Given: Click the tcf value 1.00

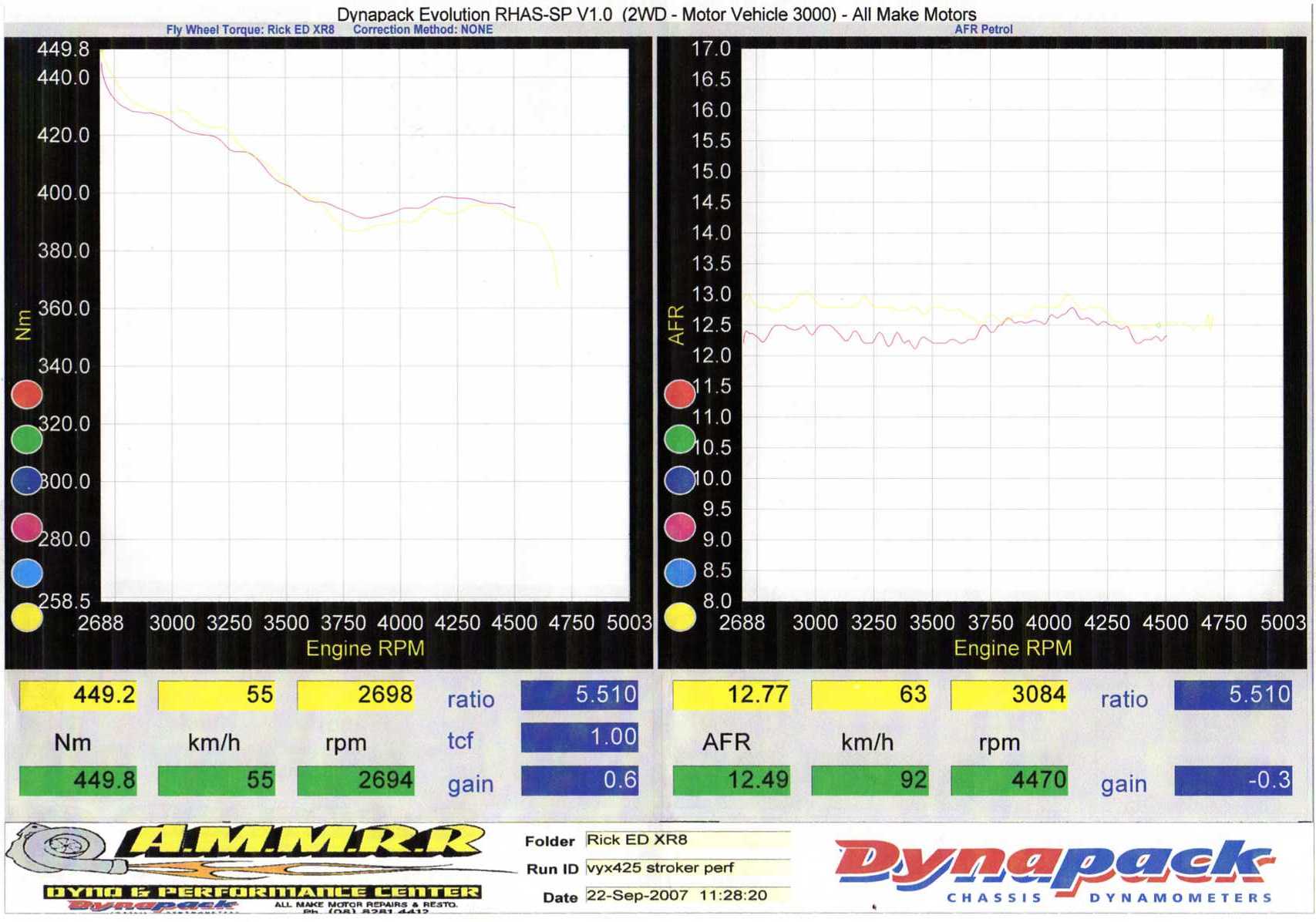Looking at the screenshot, I should pyautogui.click(x=580, y=737).
